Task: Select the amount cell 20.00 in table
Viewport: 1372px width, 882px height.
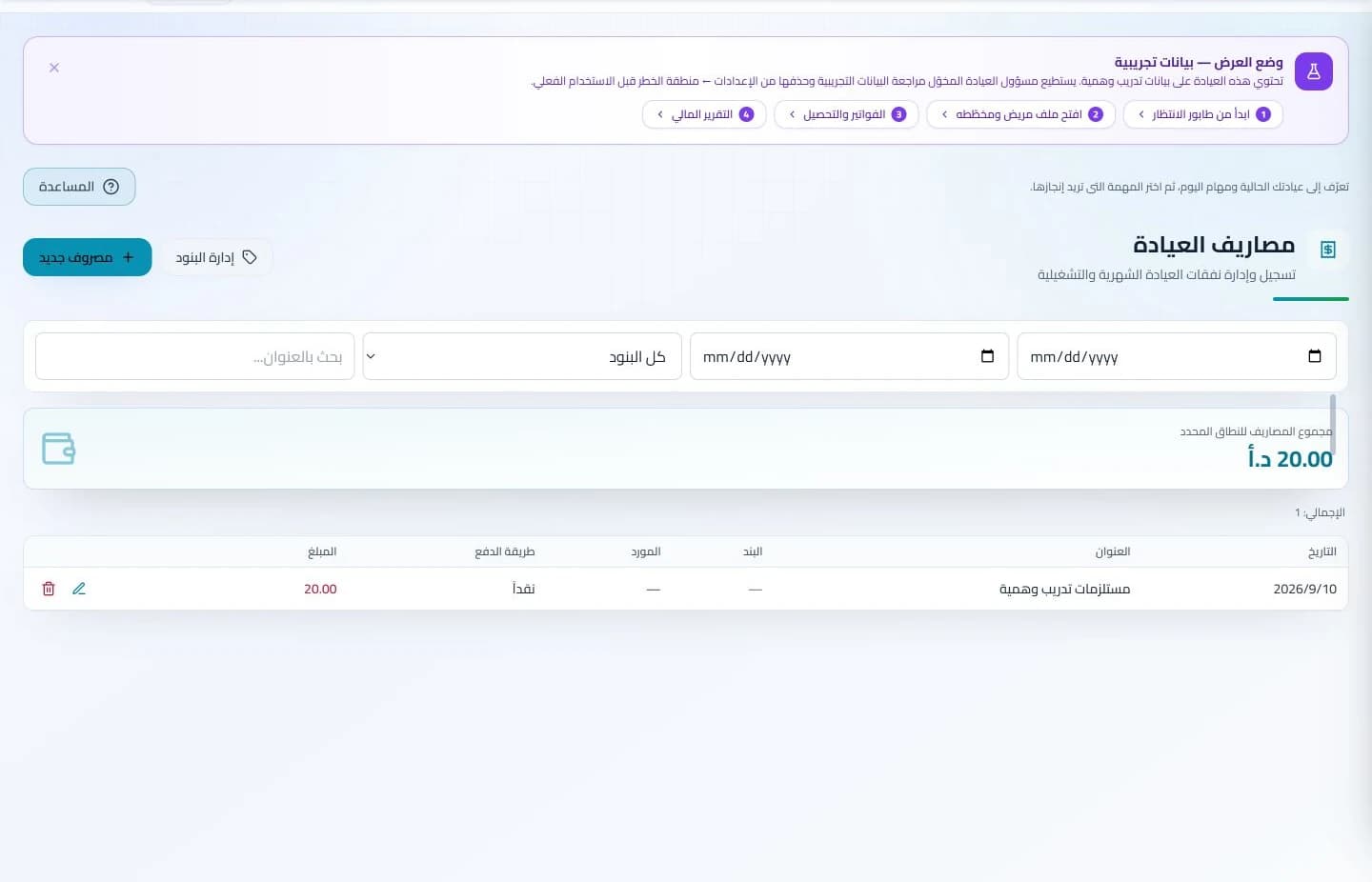Action: click(320, 589)
